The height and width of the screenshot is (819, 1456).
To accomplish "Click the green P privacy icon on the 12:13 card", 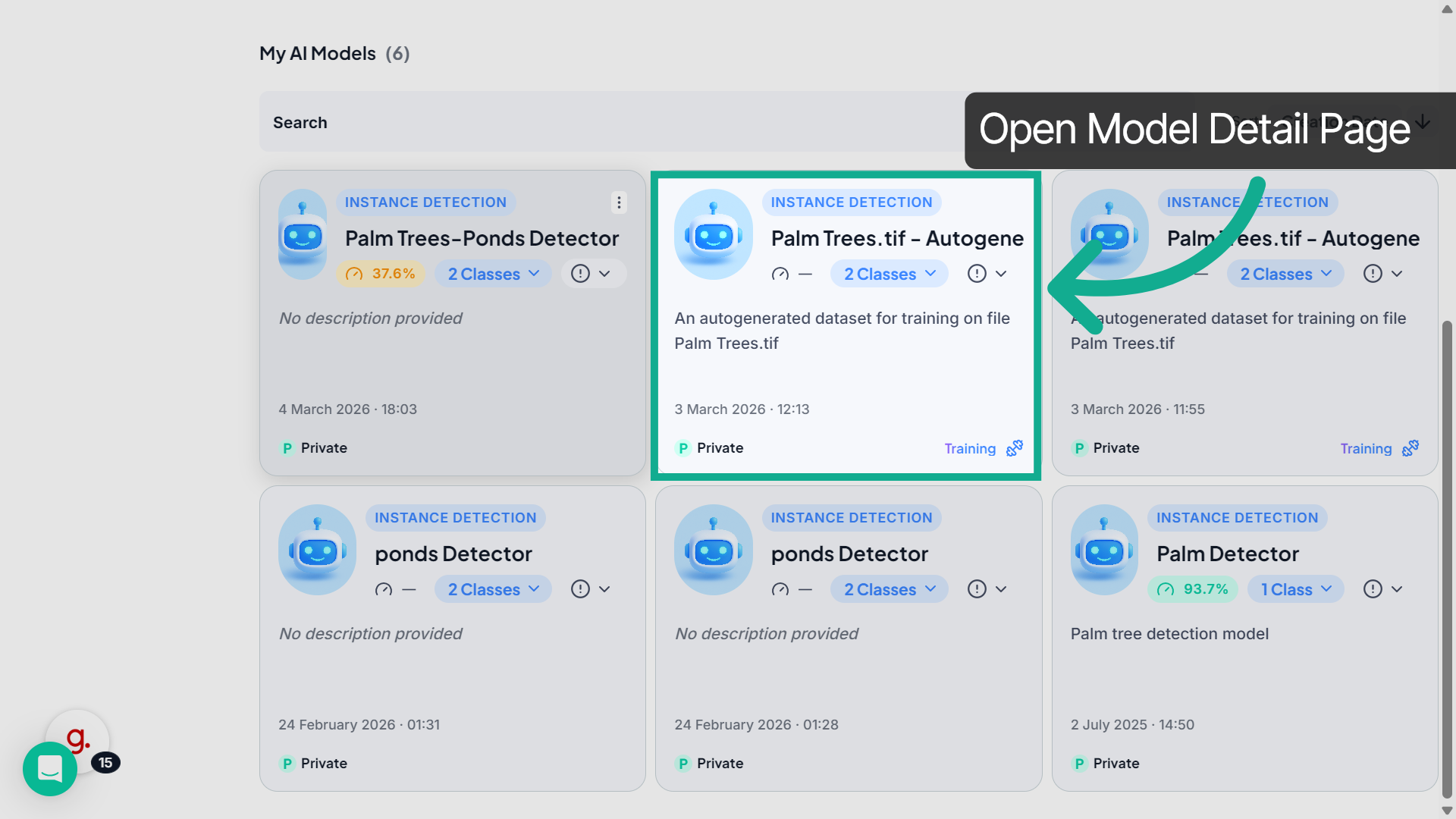I will point(683,448).
